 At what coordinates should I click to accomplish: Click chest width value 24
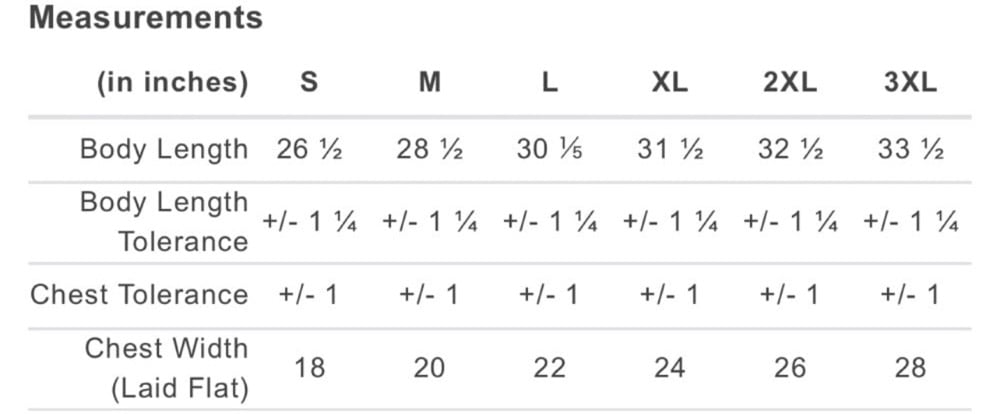[670, 368]
